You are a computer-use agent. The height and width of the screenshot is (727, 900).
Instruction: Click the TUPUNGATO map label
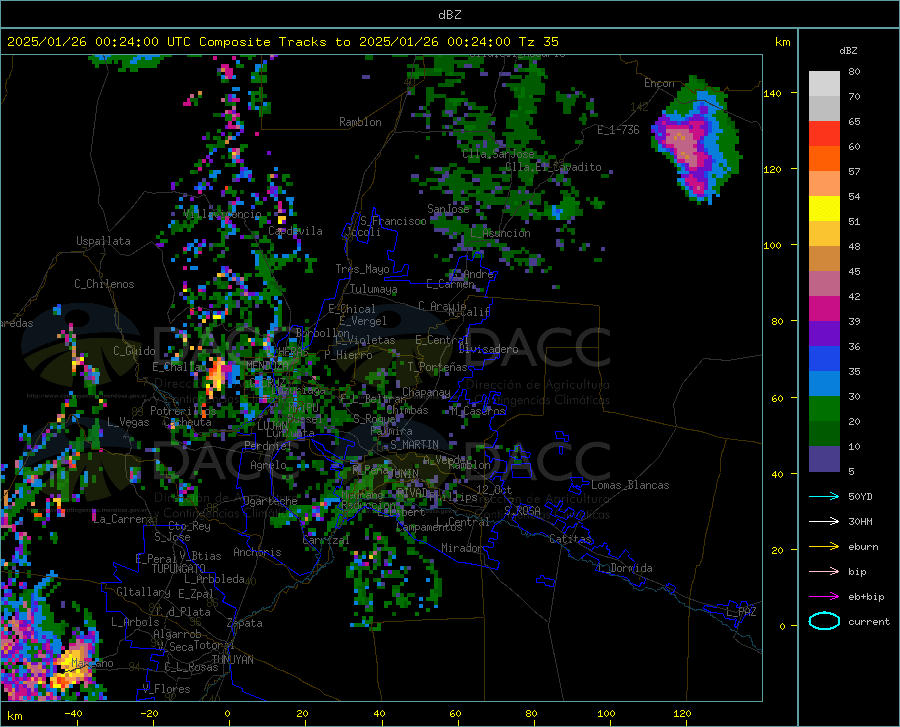pos(179,569)
